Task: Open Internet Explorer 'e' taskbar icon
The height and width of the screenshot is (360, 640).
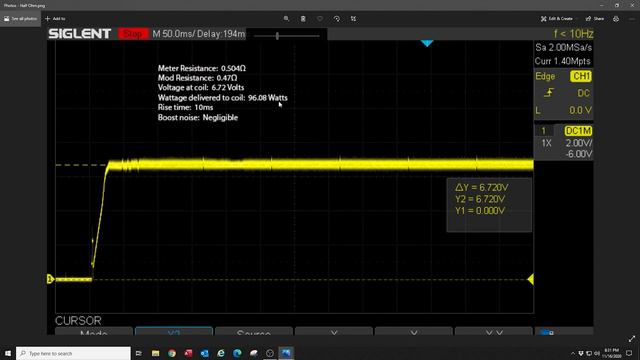Action: point(221,353)
